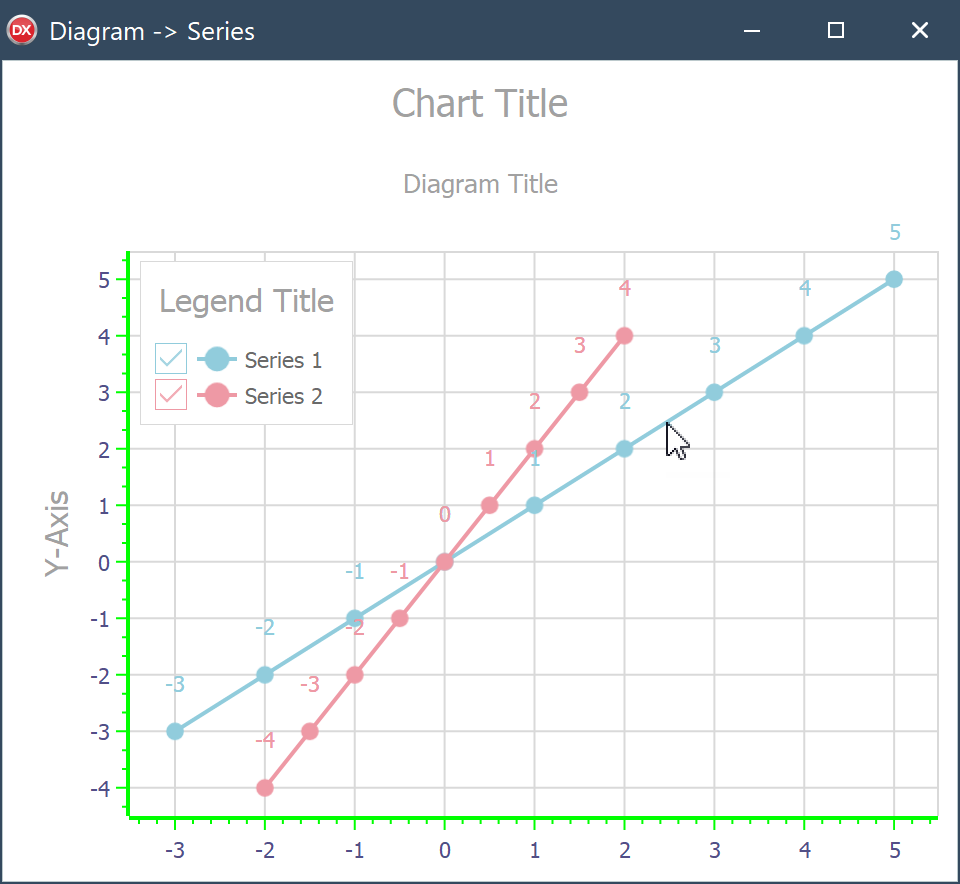Click the Series 2 legend label

(x=283, y=396)
